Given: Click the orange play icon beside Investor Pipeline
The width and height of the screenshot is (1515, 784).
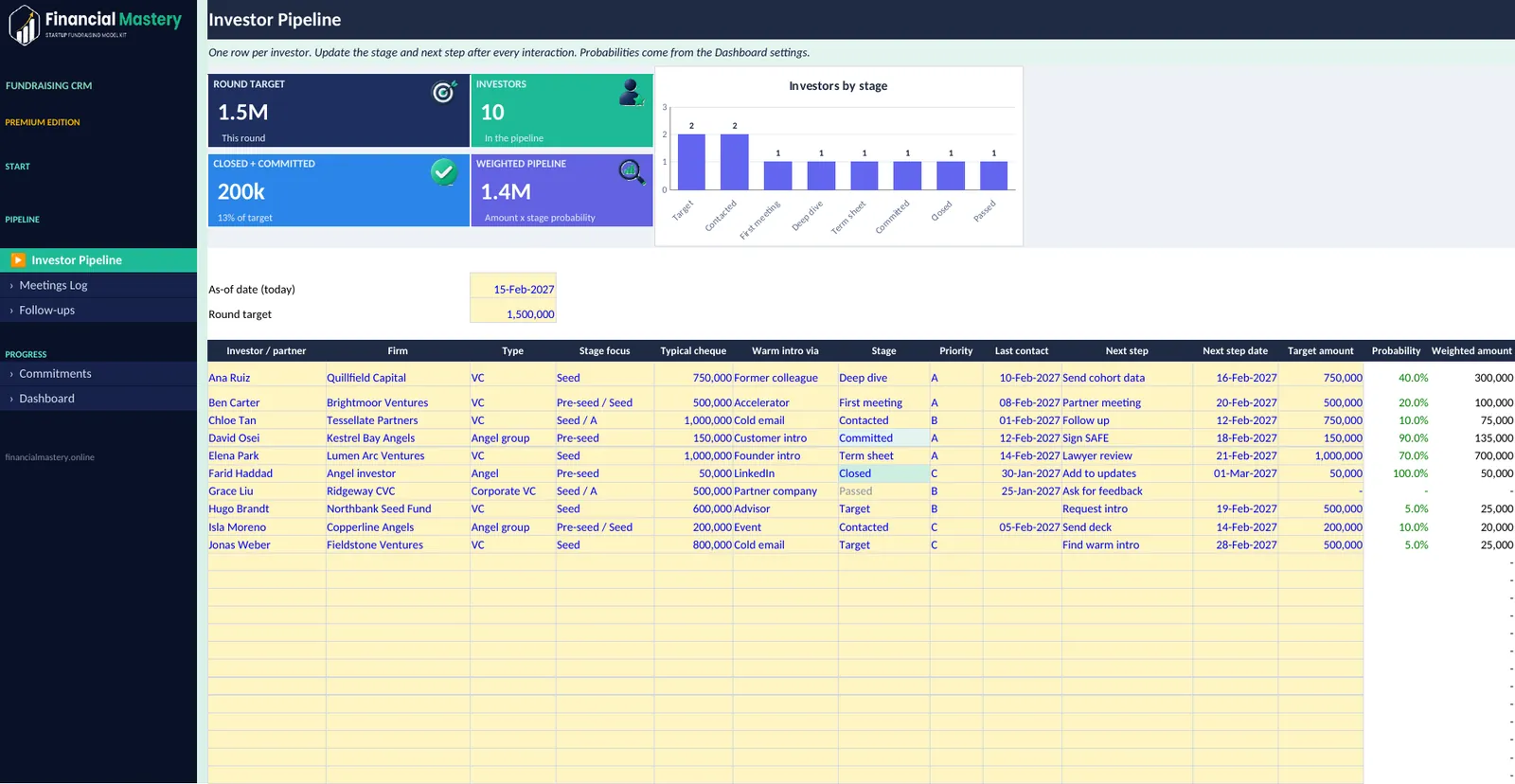Looking at the screenshot, I should 18,260.
